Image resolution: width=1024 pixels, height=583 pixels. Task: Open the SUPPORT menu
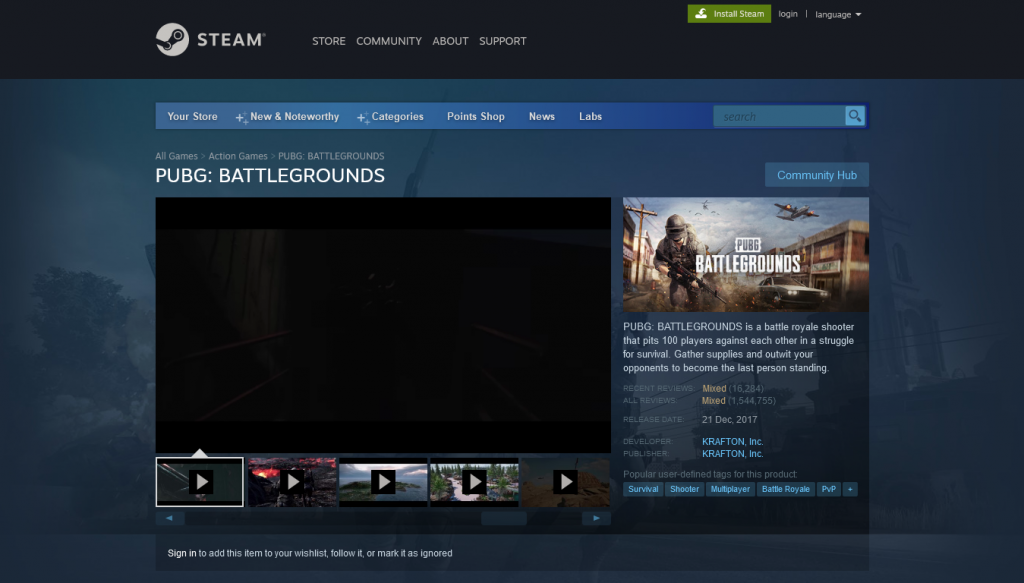(502, 41)
